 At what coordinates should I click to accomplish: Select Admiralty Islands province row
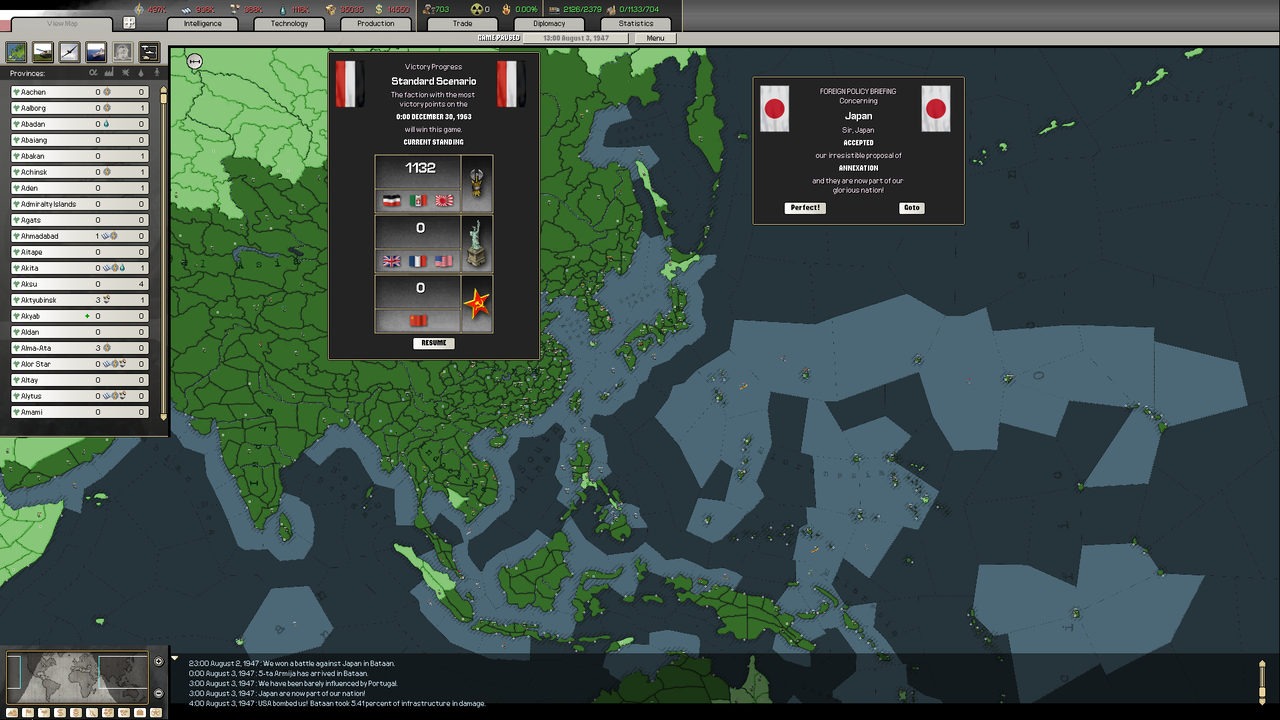click(x=80, y=204)
